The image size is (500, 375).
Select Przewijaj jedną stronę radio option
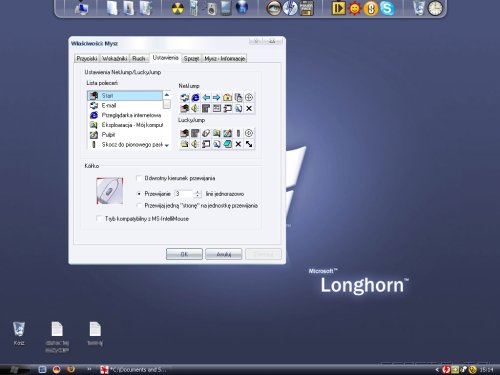[139, 206]
